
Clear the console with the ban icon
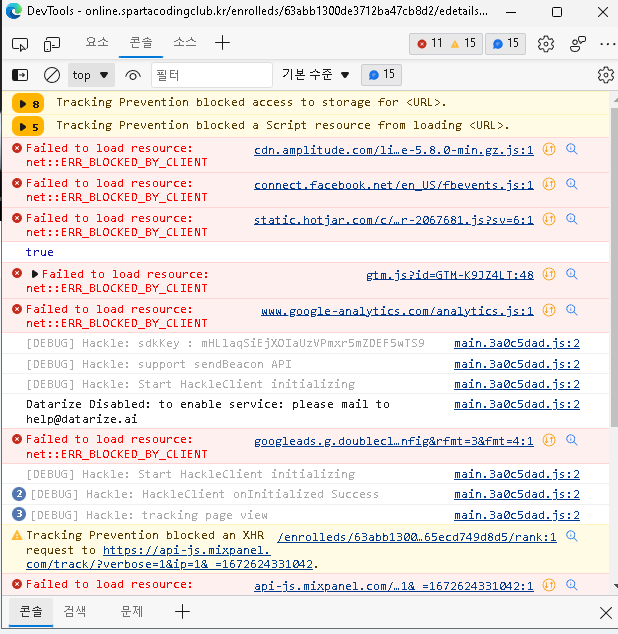click(x=51, y=75)
